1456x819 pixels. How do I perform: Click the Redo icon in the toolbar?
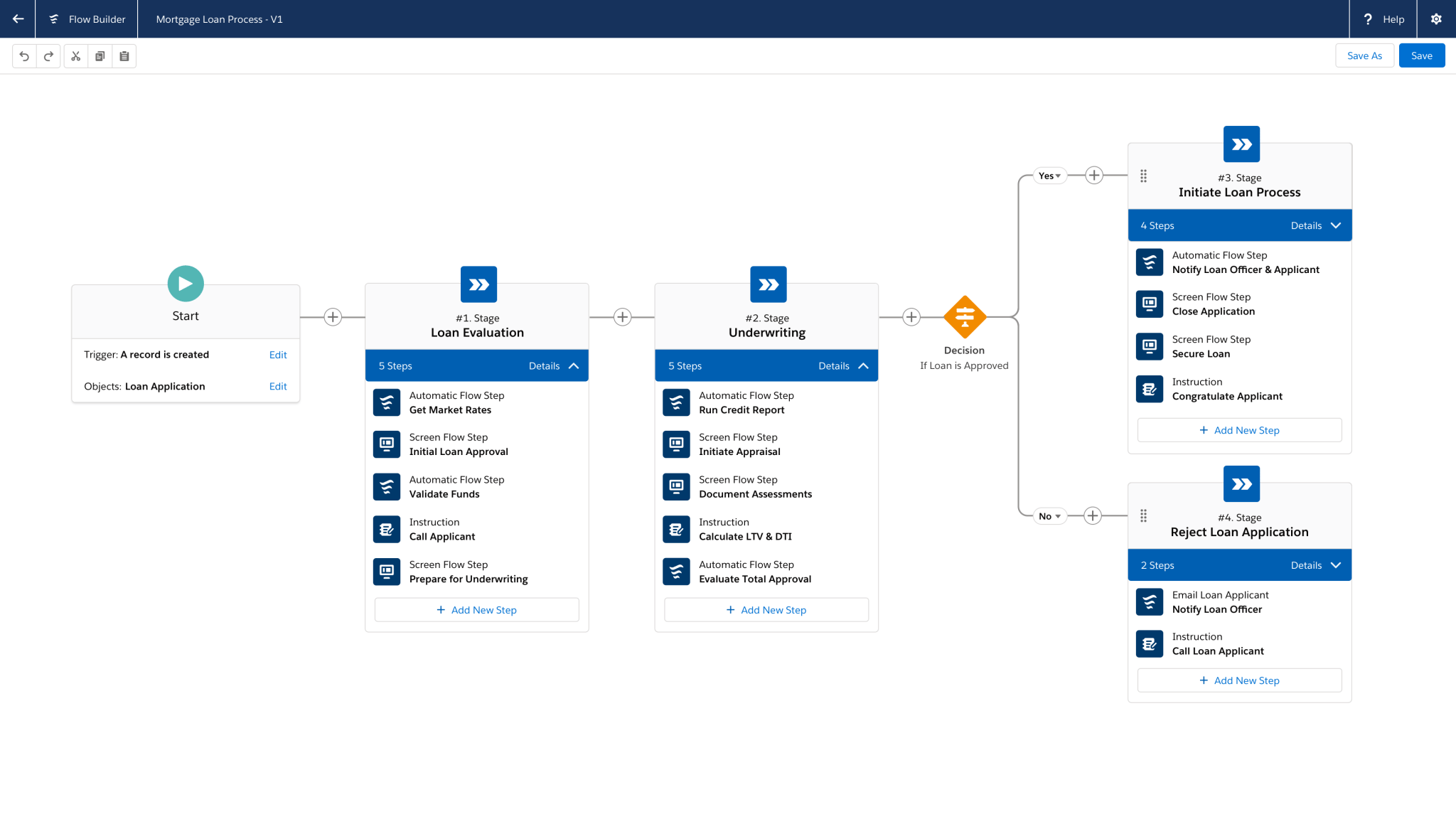coord(48,55)
